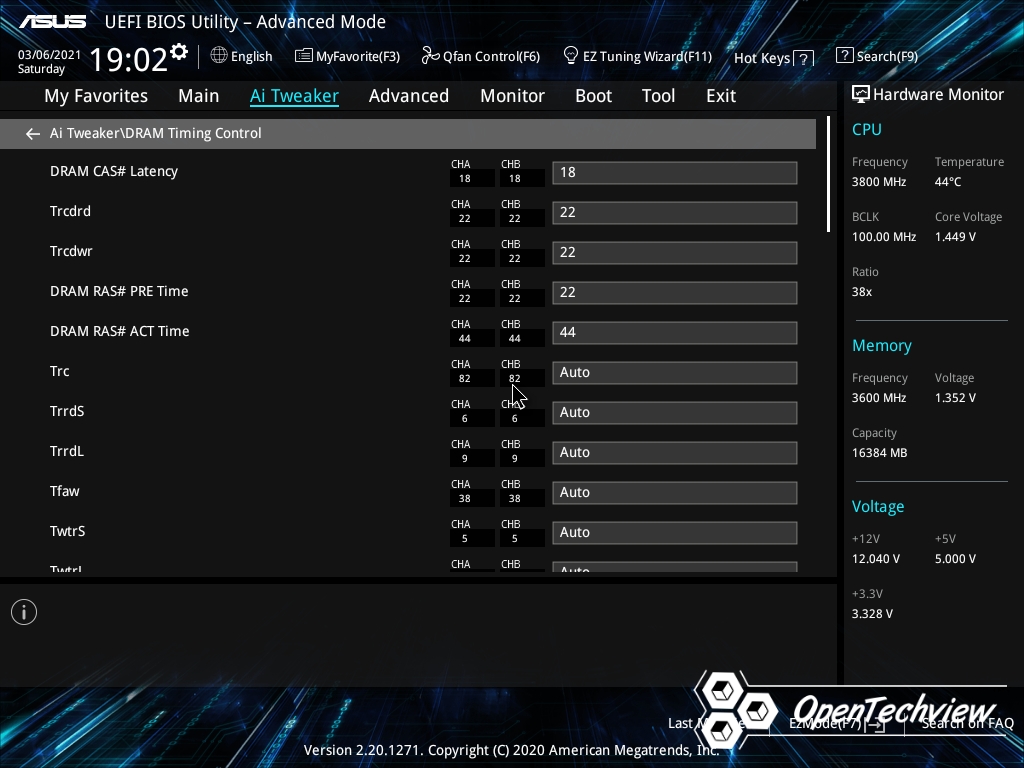Click the +12V 12.040 V reading
Screen dimensions: 1024x768
[x=876, y=559]
